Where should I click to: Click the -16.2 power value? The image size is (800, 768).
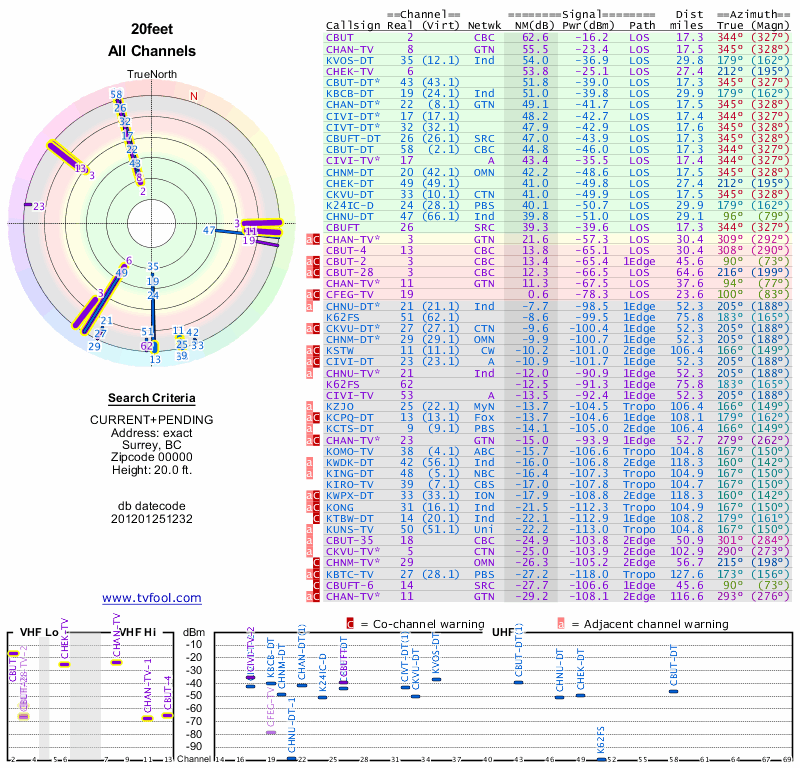coord(592,38)
